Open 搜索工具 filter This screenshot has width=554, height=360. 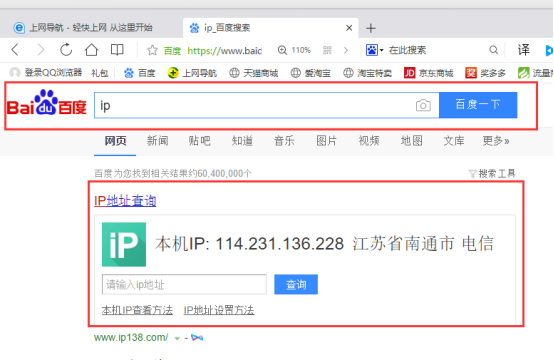point(492,173)
